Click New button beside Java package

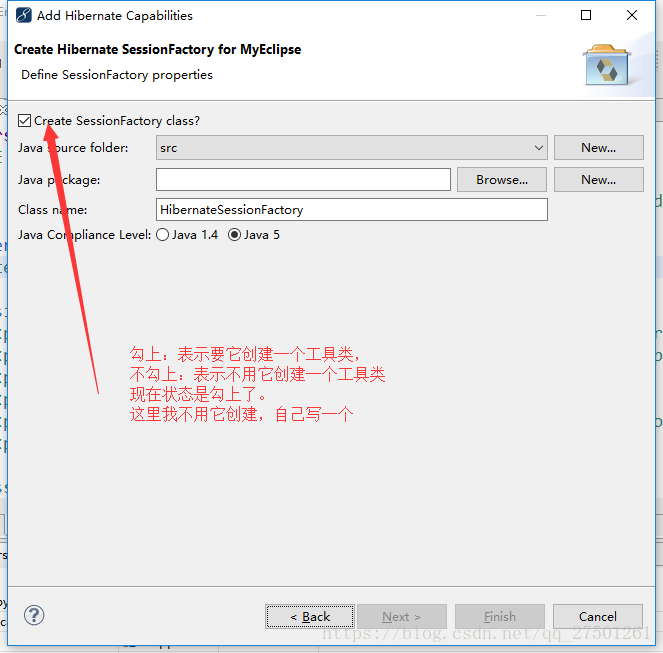click(598, 180)
